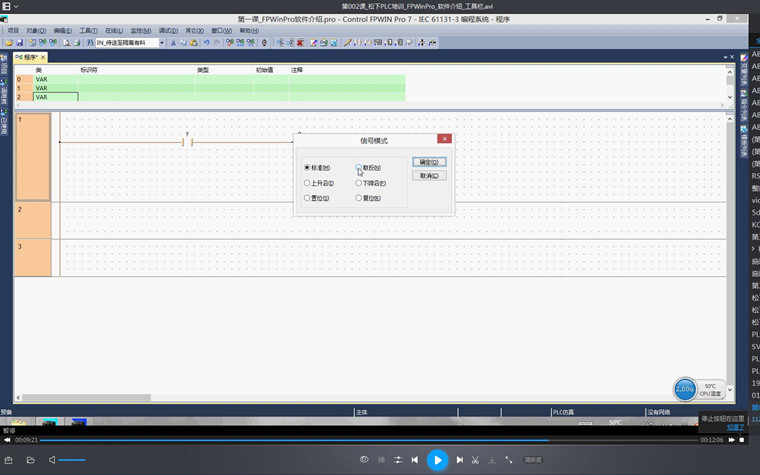This screenshot has width=760, height=475.
Task: Click the blue 2.00x speed badge
Action: click(x=685, y=389)
